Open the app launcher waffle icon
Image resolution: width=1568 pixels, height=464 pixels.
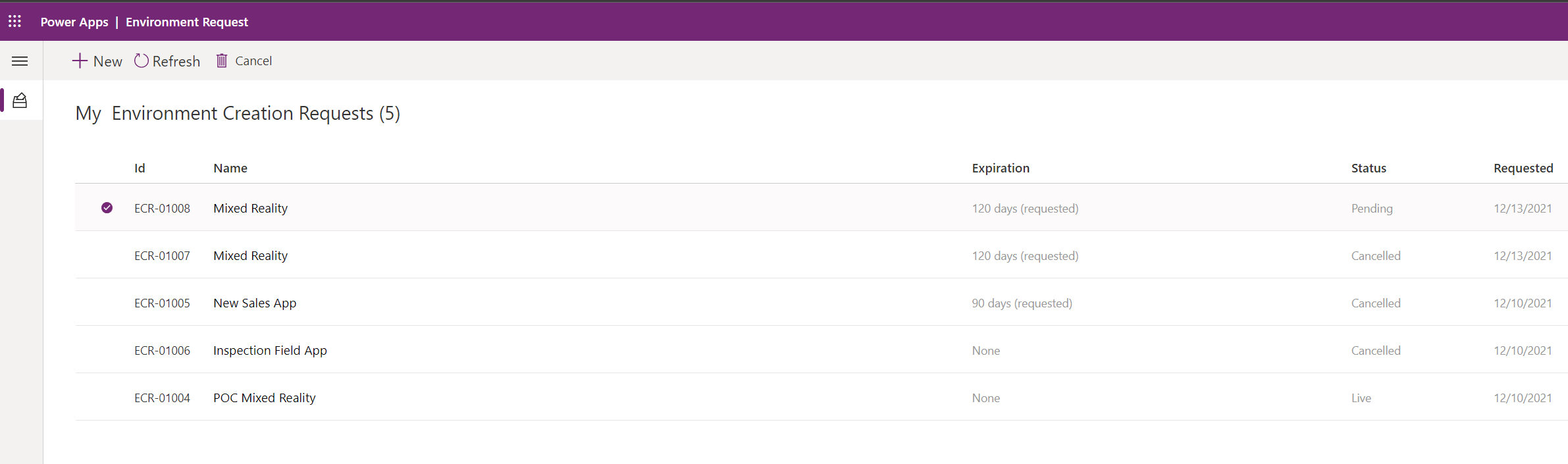[14, 22]
